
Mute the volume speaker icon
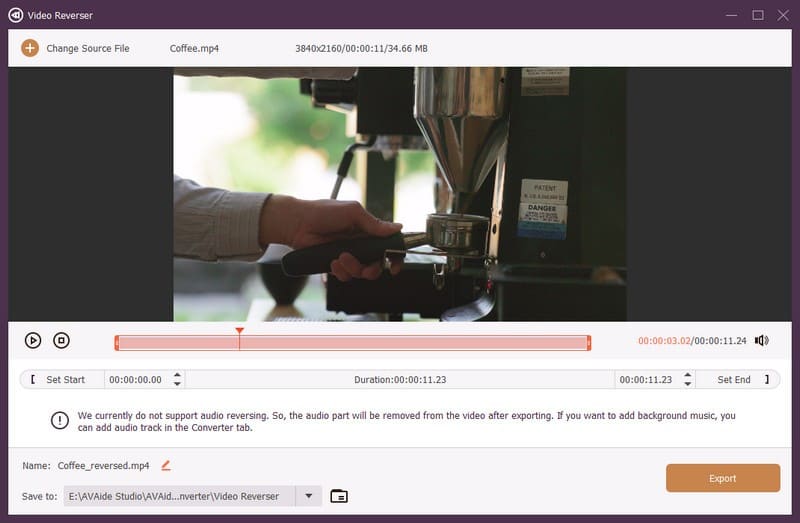coord(762,340)
